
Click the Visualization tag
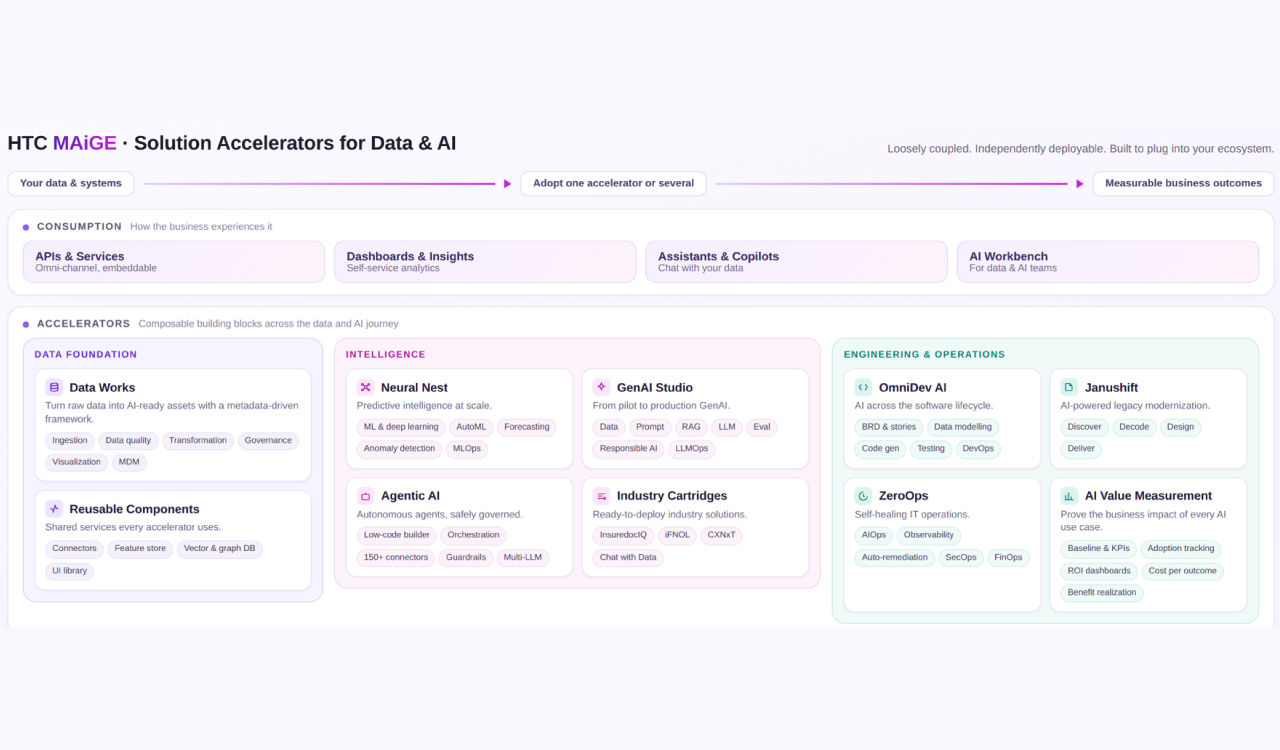[77, 462]
